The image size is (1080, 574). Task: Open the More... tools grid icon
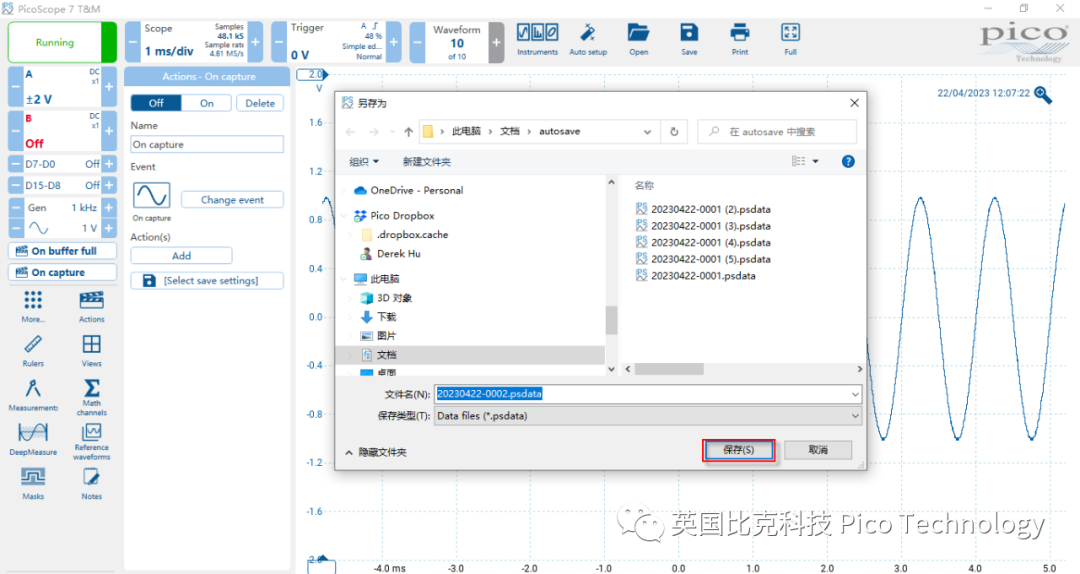tap(33, 300)
